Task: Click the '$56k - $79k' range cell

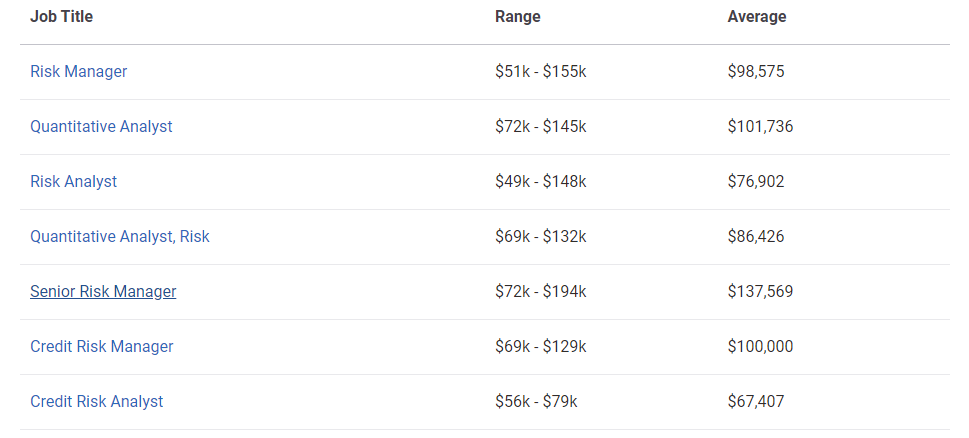Action: [x=536, y=402]
